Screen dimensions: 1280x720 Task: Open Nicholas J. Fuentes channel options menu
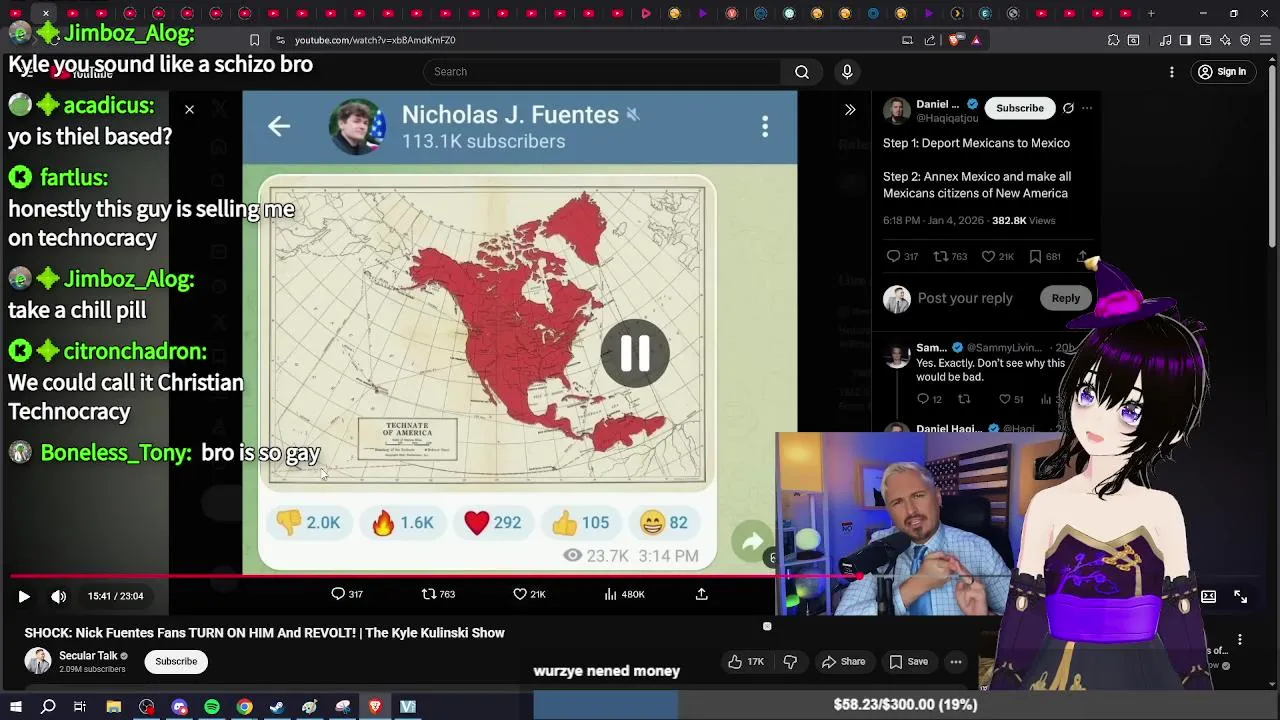tap(765, 126)
